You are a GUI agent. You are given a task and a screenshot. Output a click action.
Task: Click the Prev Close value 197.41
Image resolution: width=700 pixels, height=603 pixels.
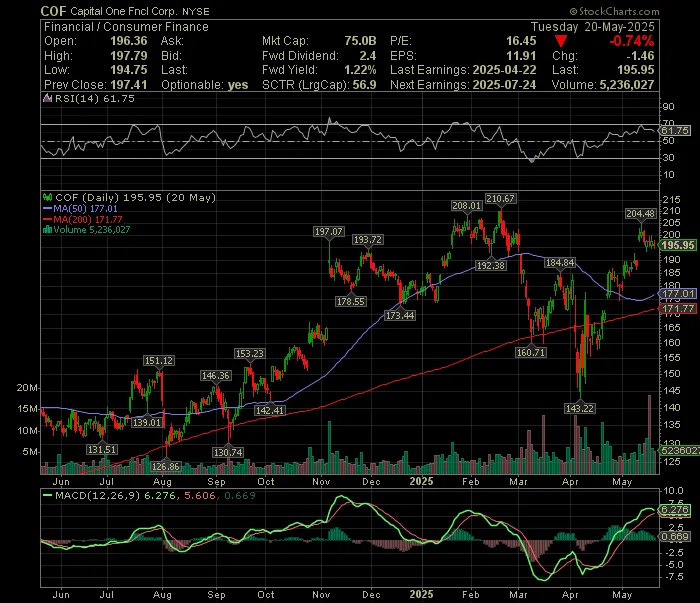tap(129, 85)
